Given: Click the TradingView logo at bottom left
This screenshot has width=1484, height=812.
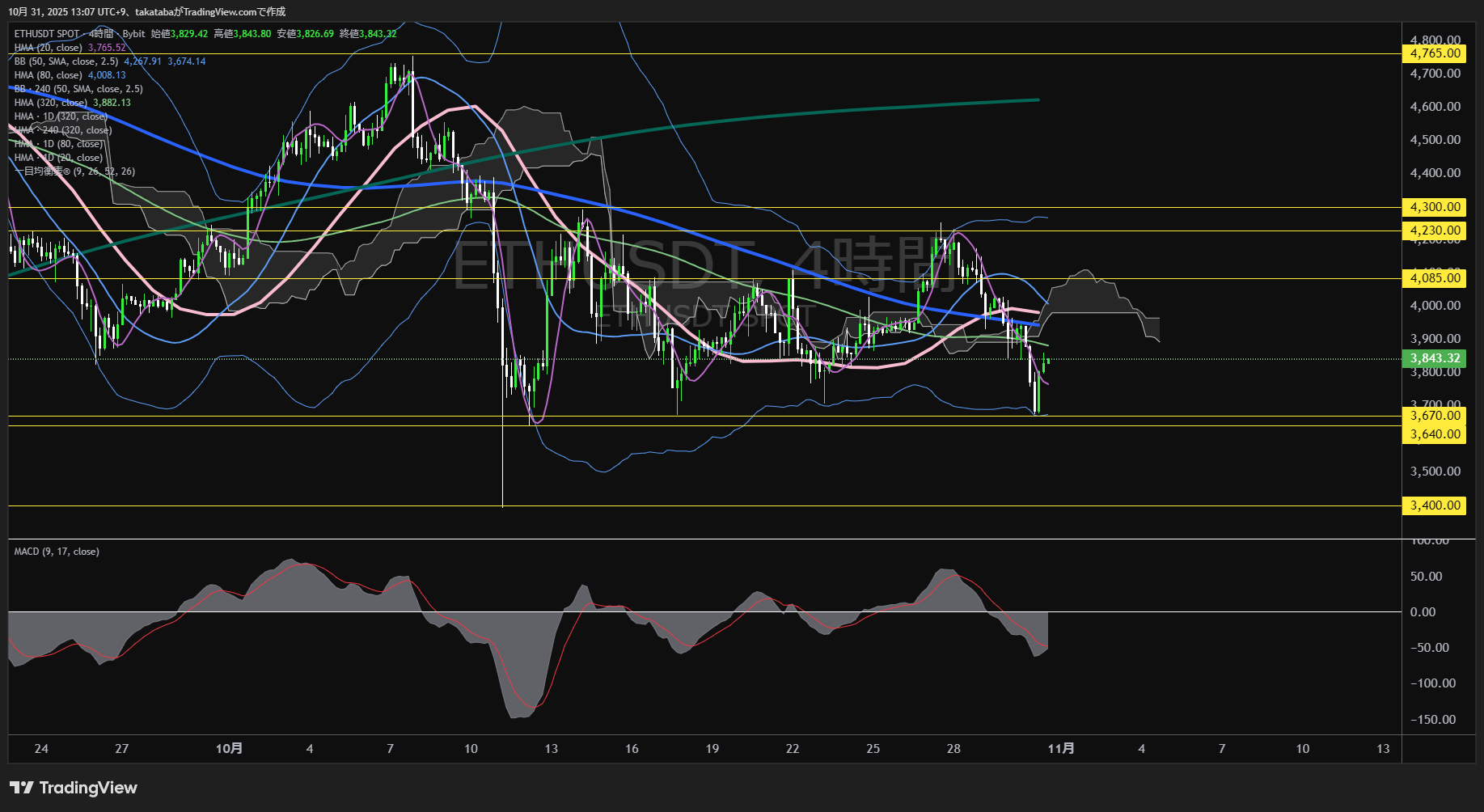Looking at the screenshot, I should click(74, 788).
